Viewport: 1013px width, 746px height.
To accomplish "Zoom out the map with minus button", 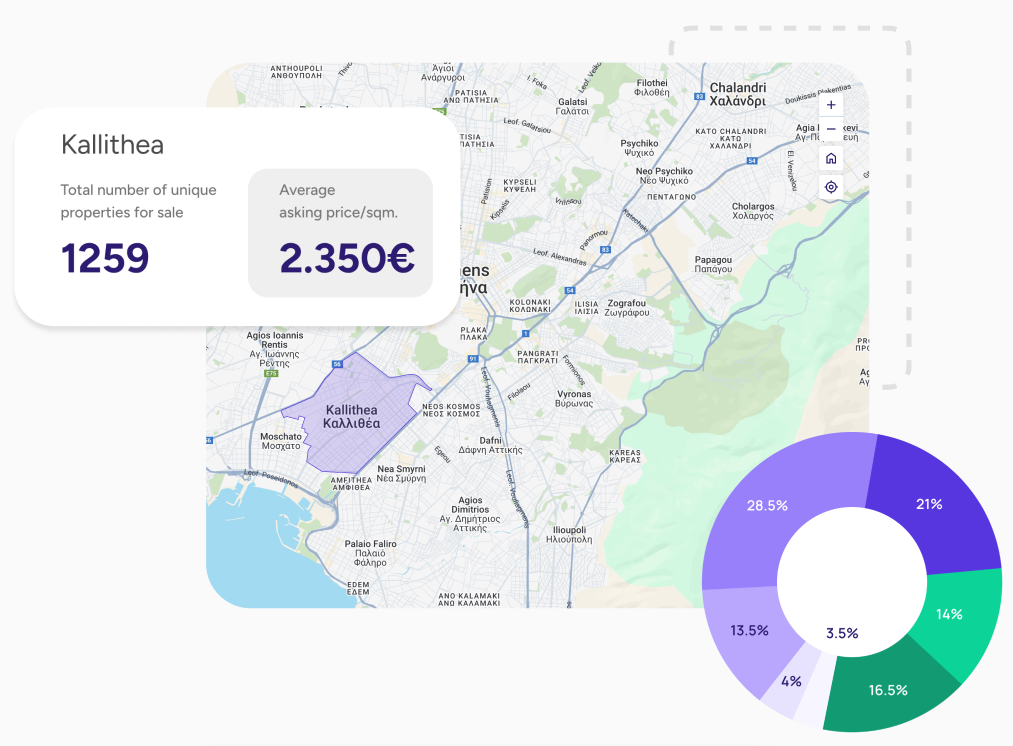I will [x=830, y=130].
